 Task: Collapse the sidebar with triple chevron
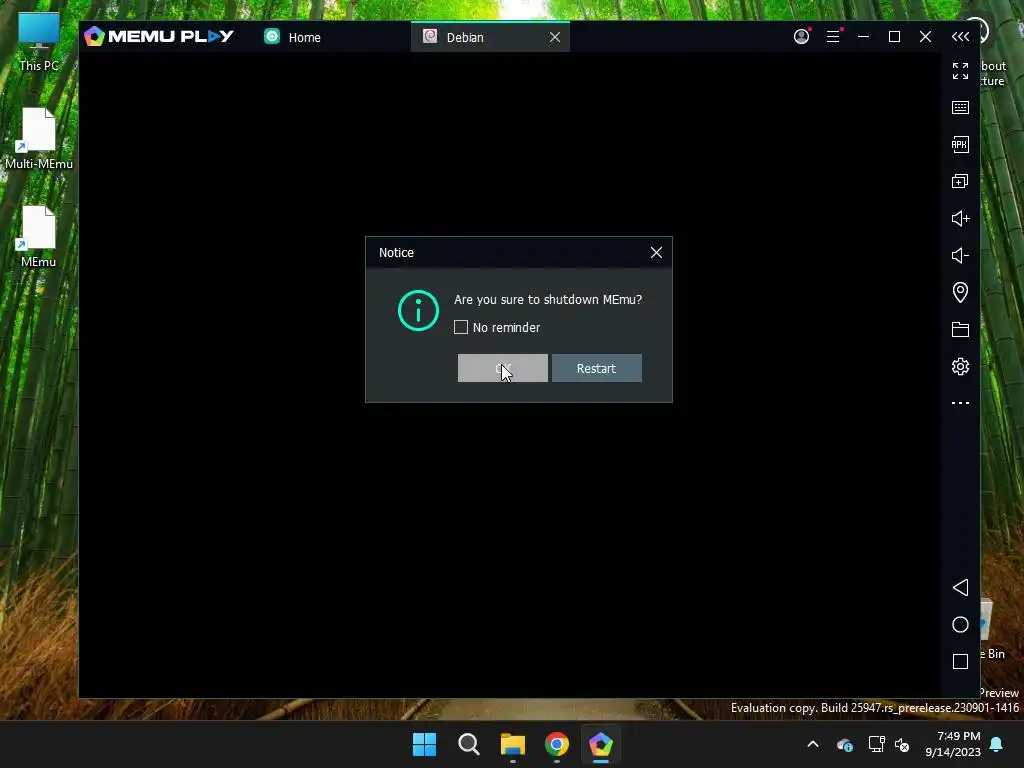[x=960, y=37]
